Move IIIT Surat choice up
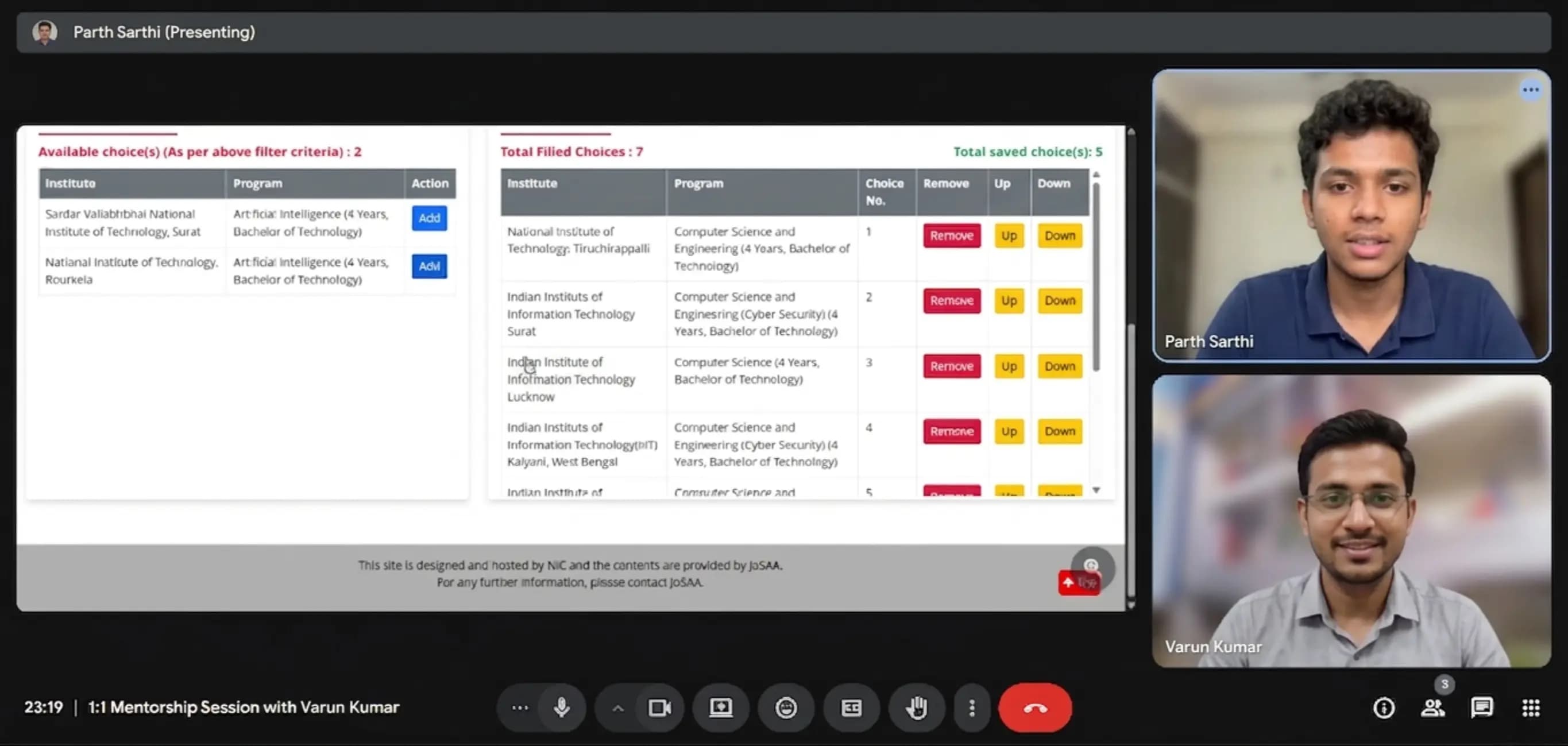This screenshot has width=1568, height=746. 1009,300
